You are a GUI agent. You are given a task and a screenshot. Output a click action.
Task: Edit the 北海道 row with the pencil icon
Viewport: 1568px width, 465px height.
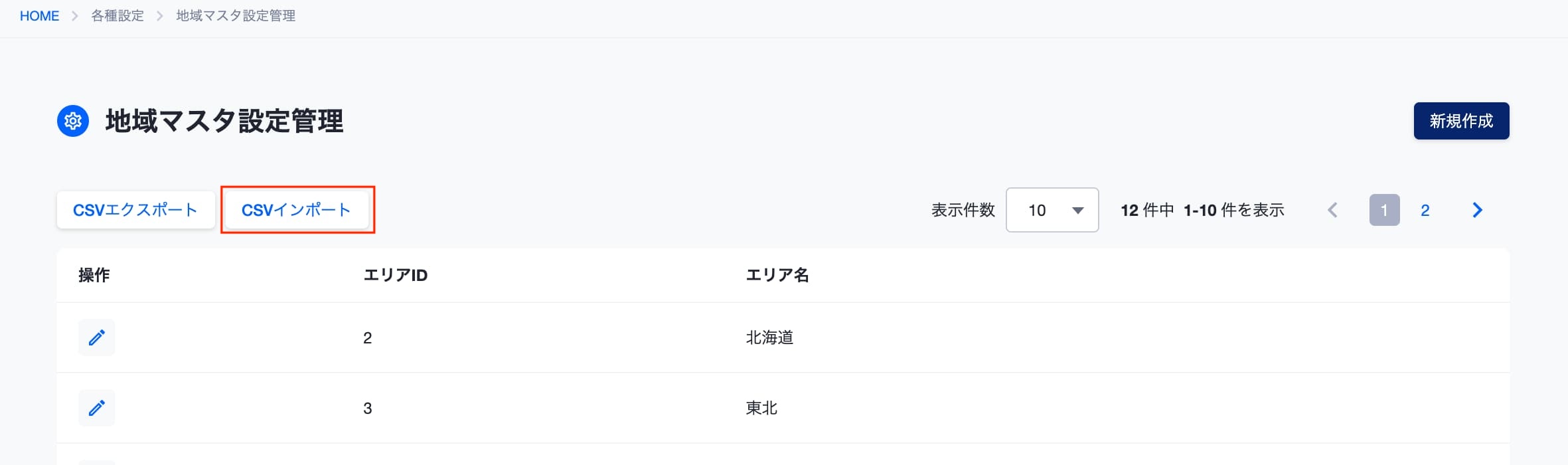[x=96, y=337]
